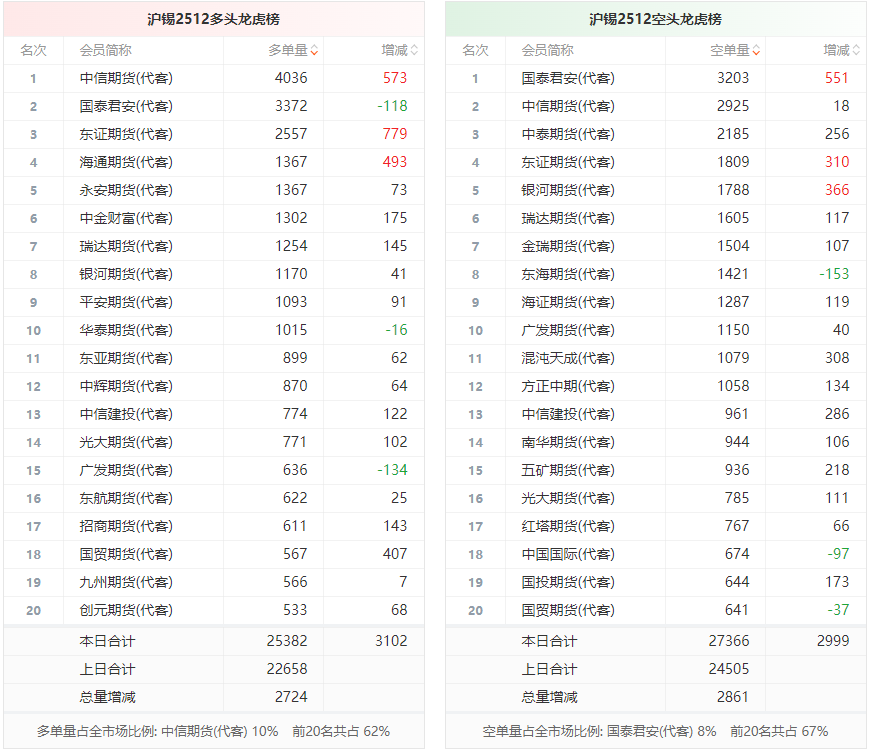Select 创元期货(代客) row
The width and height of the screenshot is (870, 753).
click(x=214, y=610)
